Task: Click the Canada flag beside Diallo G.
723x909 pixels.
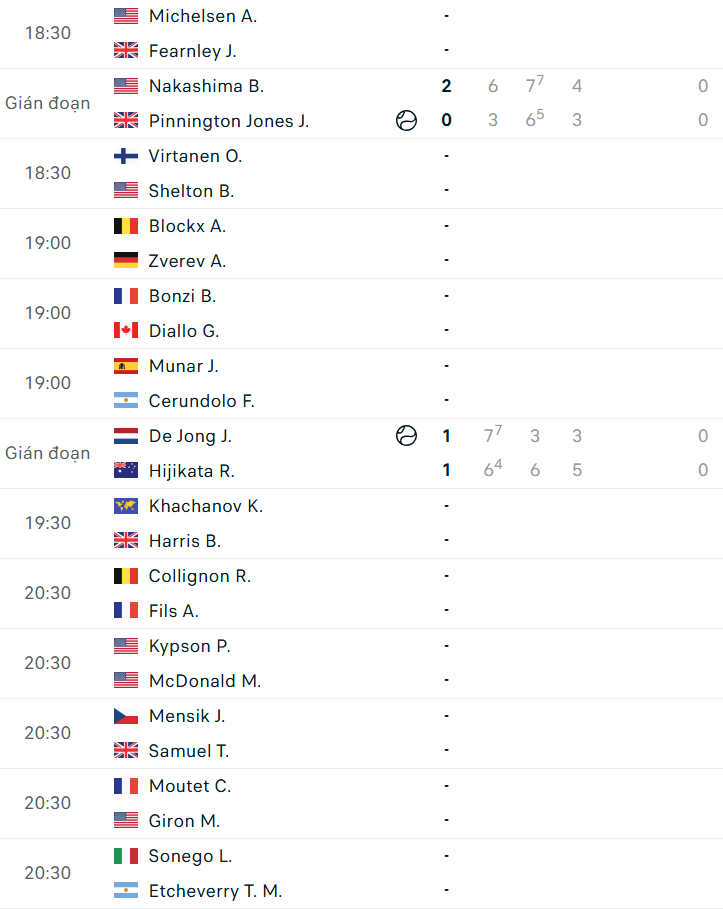Action: (x=126, y=330)
